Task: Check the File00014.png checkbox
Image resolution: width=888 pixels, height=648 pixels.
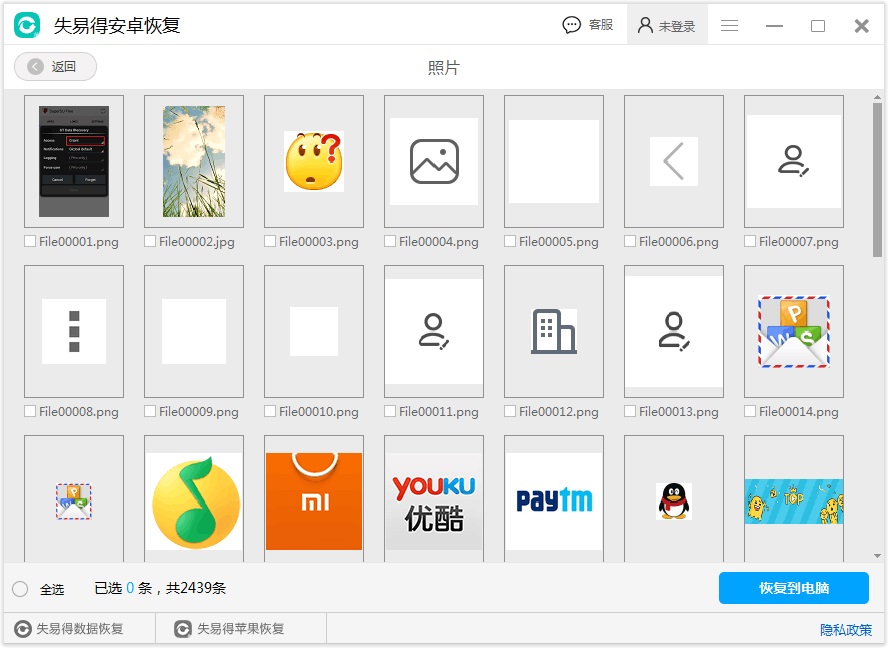Action: 750,411
